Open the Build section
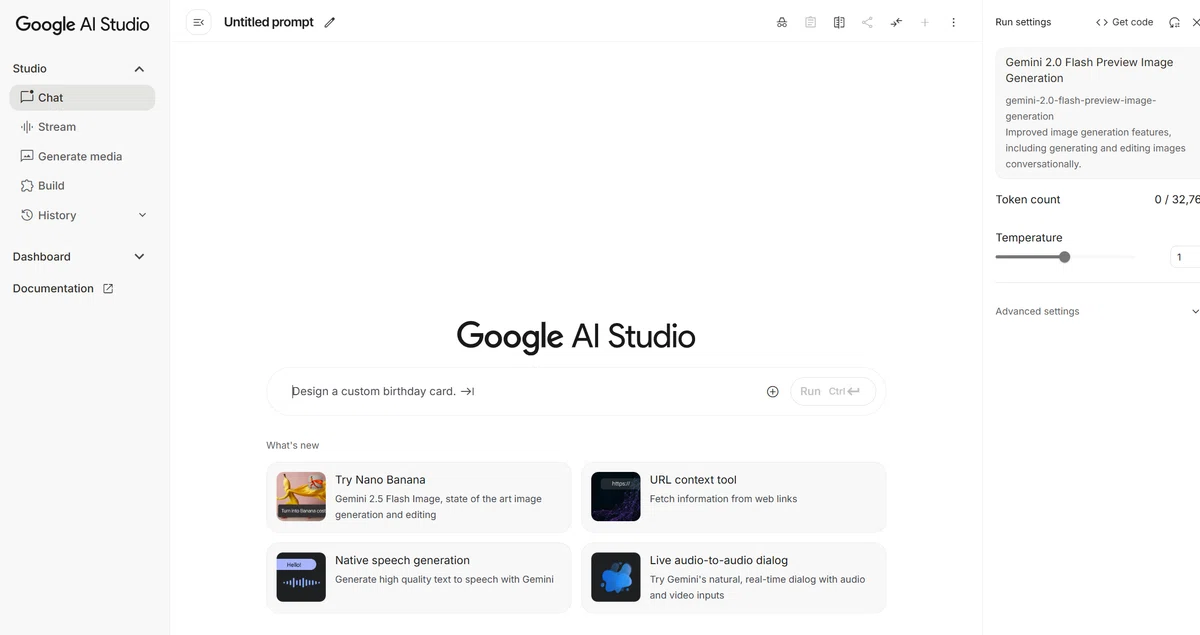 82,185
